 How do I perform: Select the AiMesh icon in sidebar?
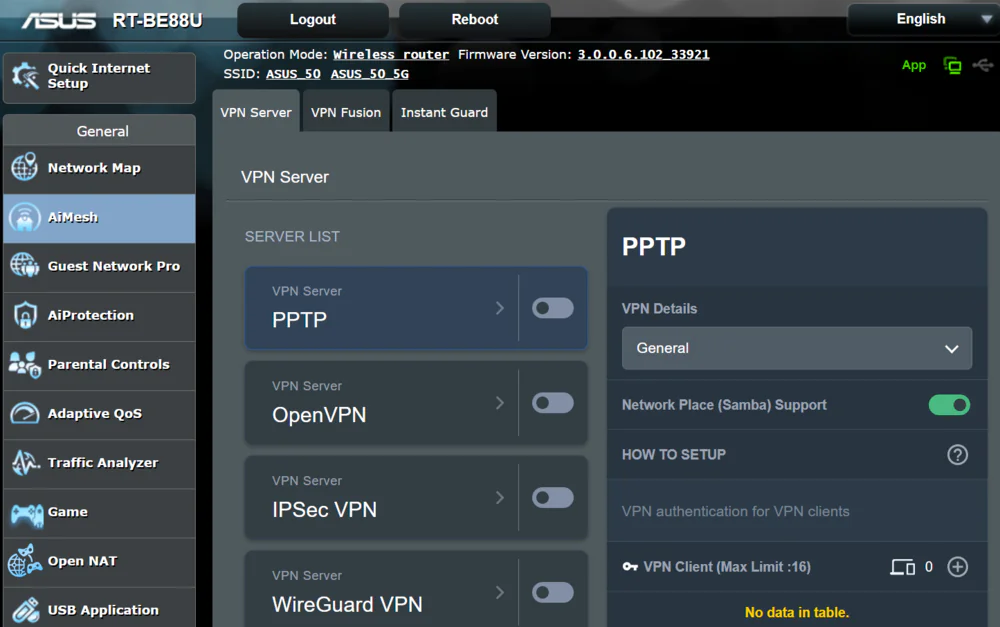(24, 217)
